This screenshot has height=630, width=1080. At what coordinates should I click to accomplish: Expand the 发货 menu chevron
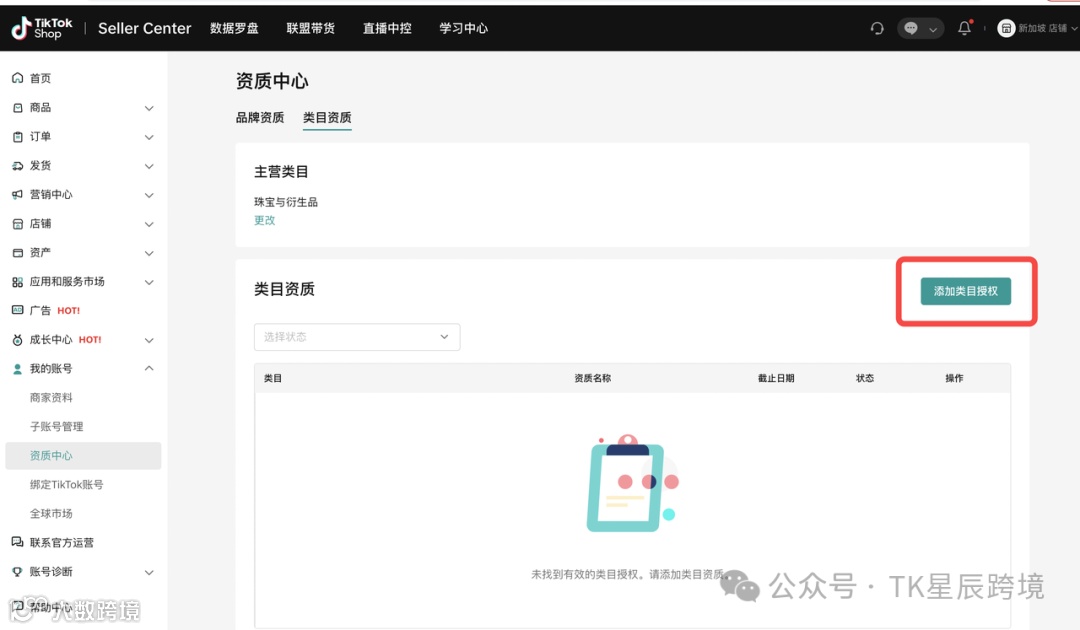(x=149, y=166)
